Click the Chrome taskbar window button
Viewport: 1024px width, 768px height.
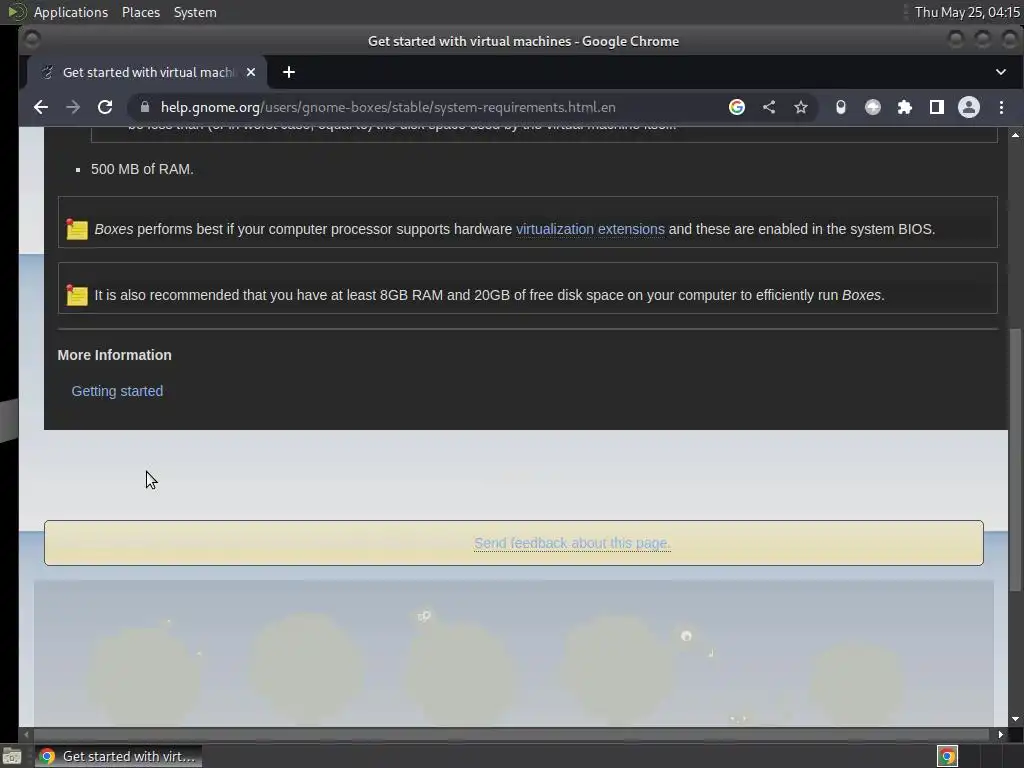(118, 756)
